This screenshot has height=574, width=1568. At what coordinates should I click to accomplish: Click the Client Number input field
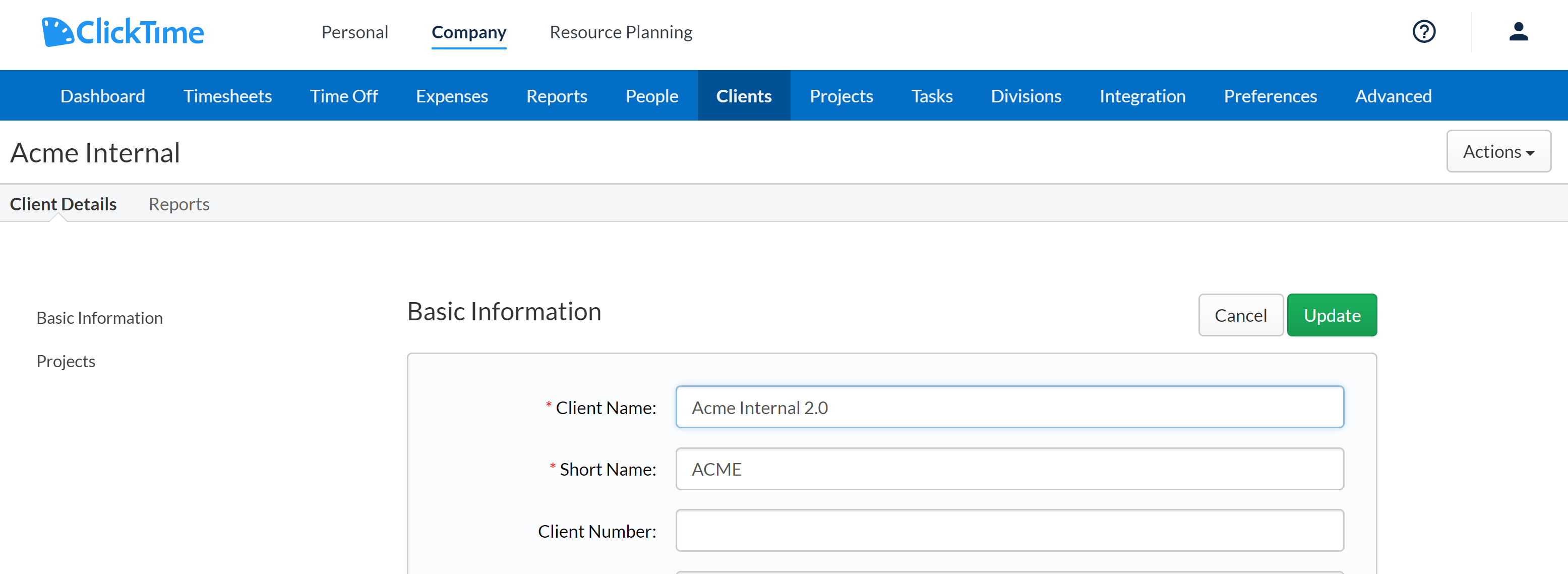click(1009, 530)
